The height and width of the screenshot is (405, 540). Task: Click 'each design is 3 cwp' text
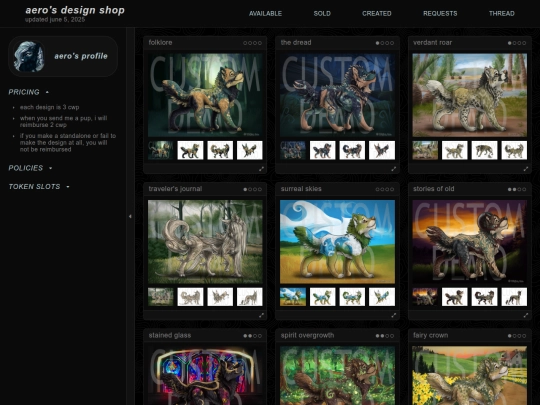49,107
